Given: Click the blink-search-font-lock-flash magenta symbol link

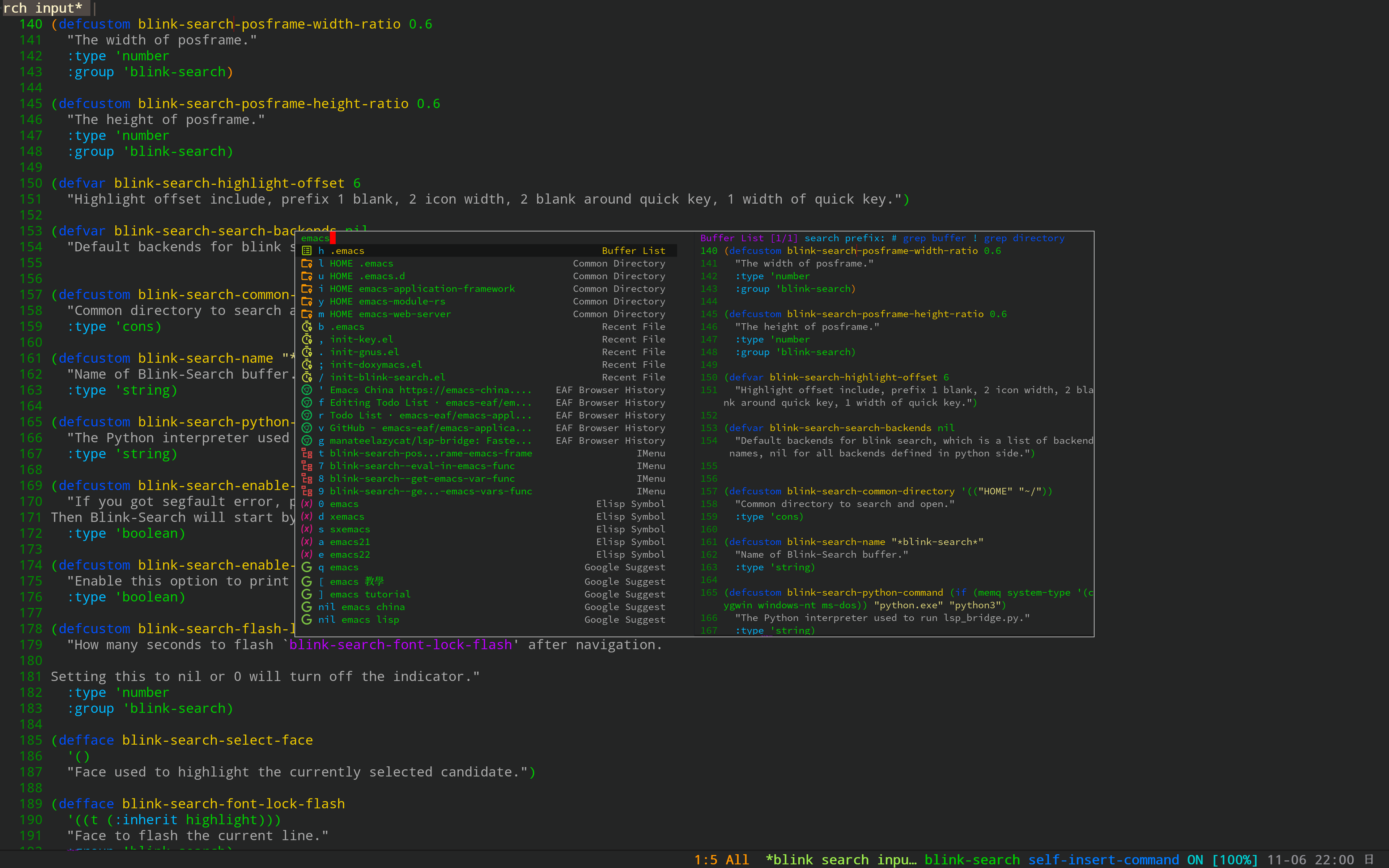Looking at the screenshot, I should 401,645.
